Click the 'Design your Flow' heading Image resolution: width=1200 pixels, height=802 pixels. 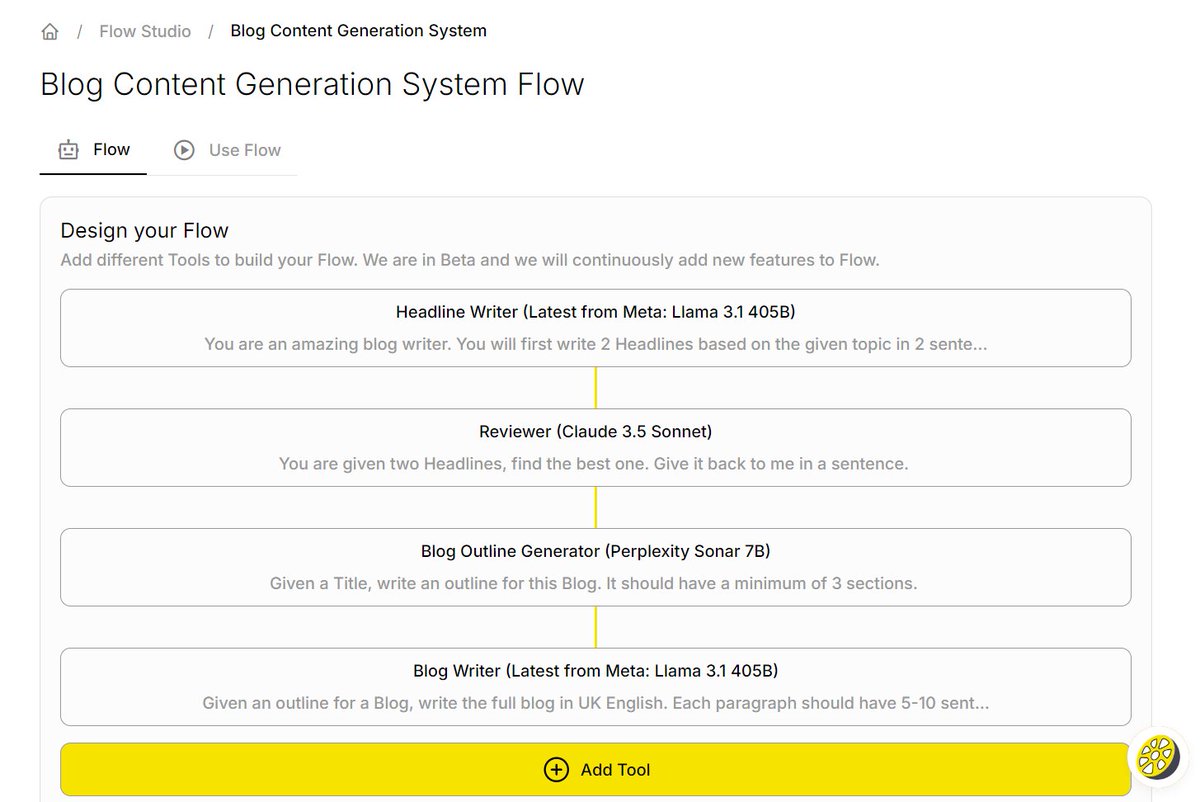tap(145, 230)
